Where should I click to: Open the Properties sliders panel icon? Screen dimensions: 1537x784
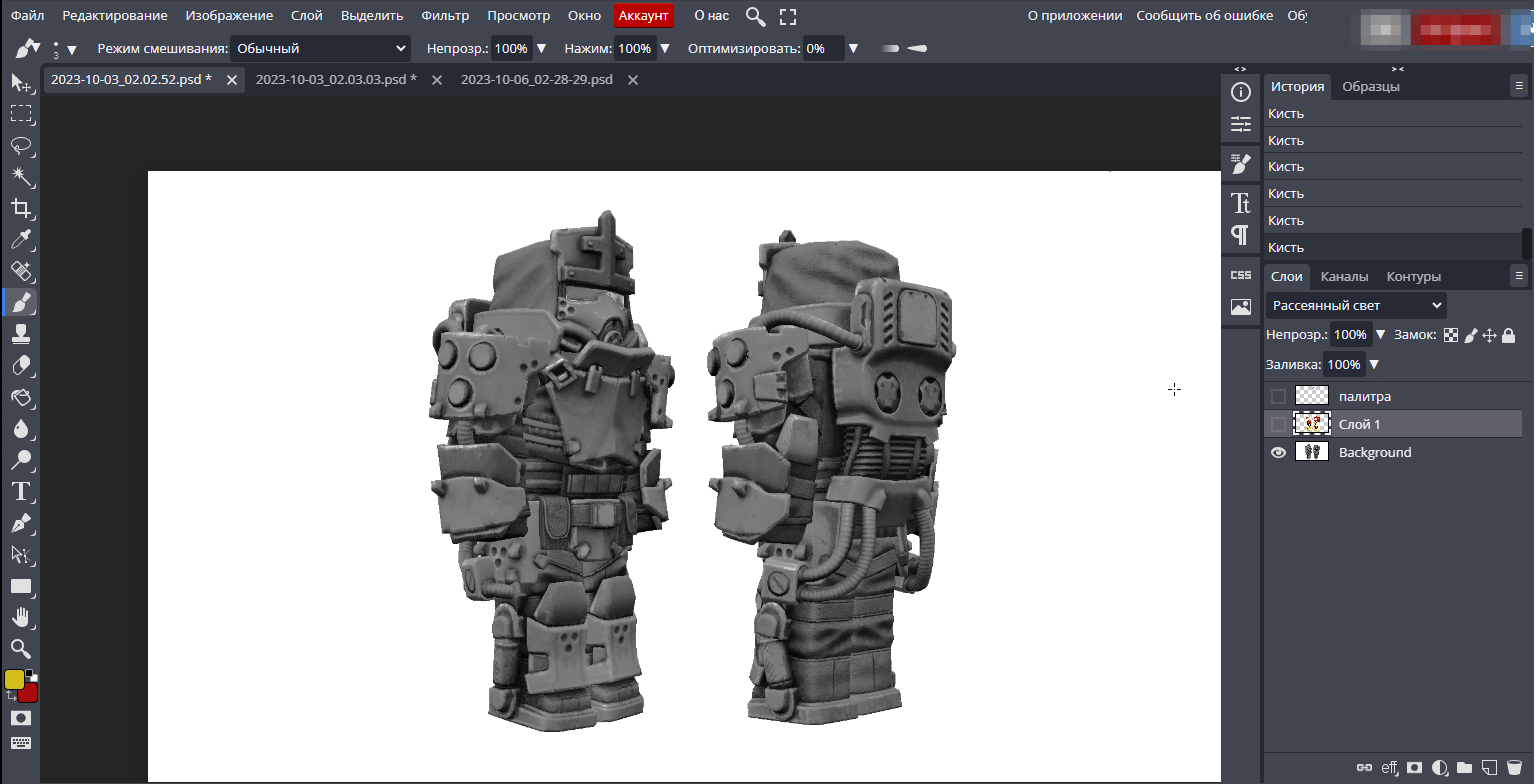click(x=1241, y=124)
